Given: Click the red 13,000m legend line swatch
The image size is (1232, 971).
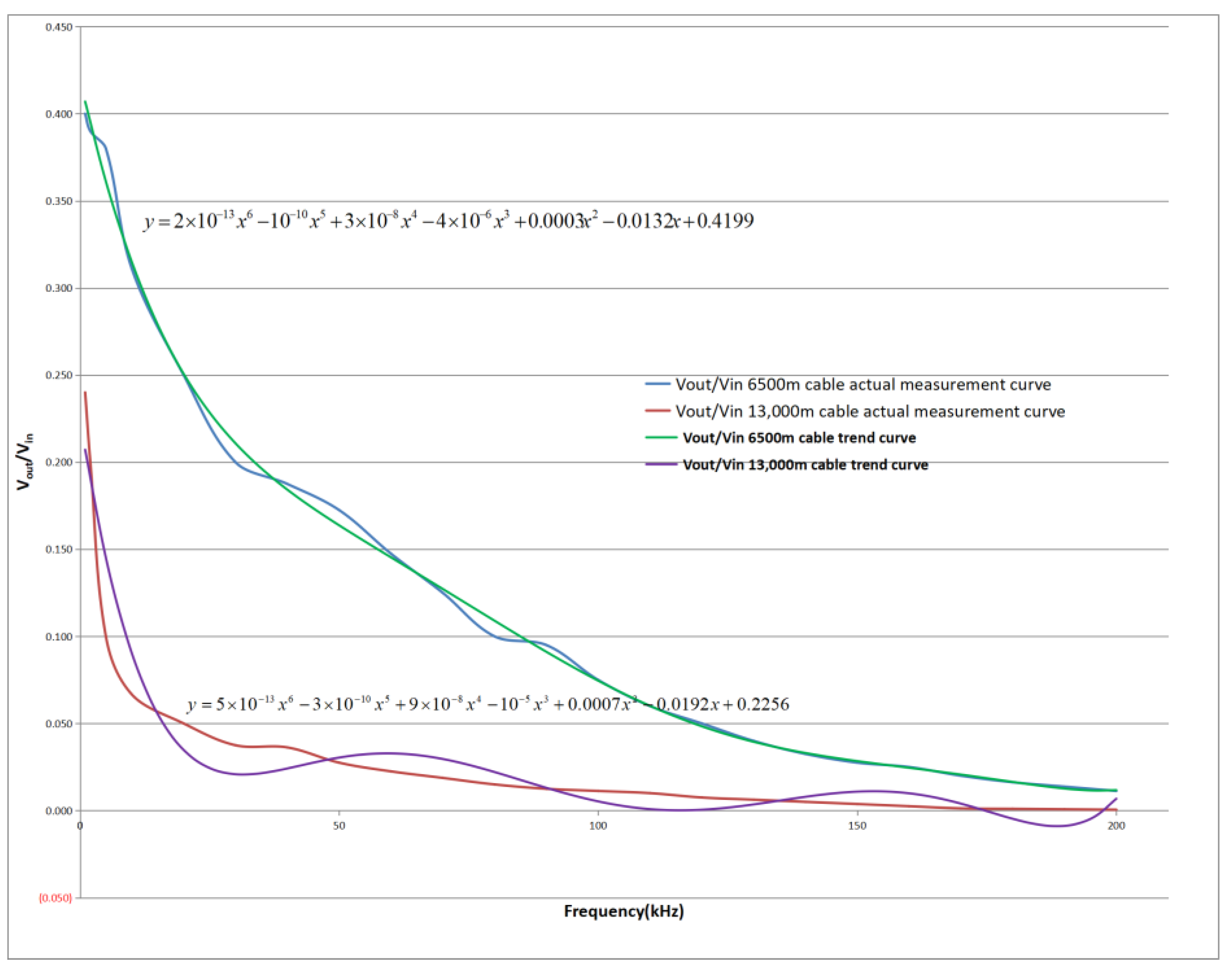Looking at the screenshot, I should [658, 411].
